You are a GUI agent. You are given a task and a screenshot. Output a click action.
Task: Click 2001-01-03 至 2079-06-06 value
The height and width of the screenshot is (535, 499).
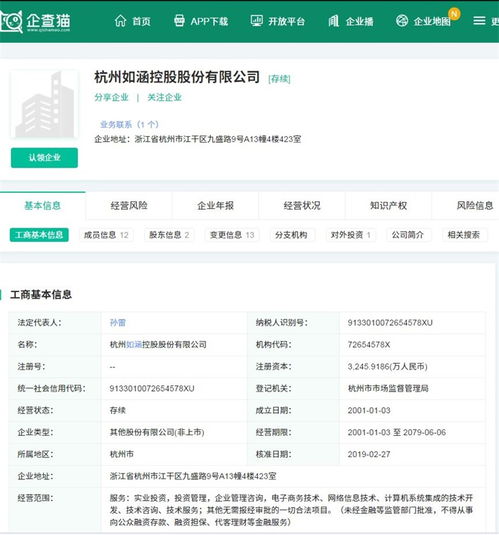click(397, 432)
